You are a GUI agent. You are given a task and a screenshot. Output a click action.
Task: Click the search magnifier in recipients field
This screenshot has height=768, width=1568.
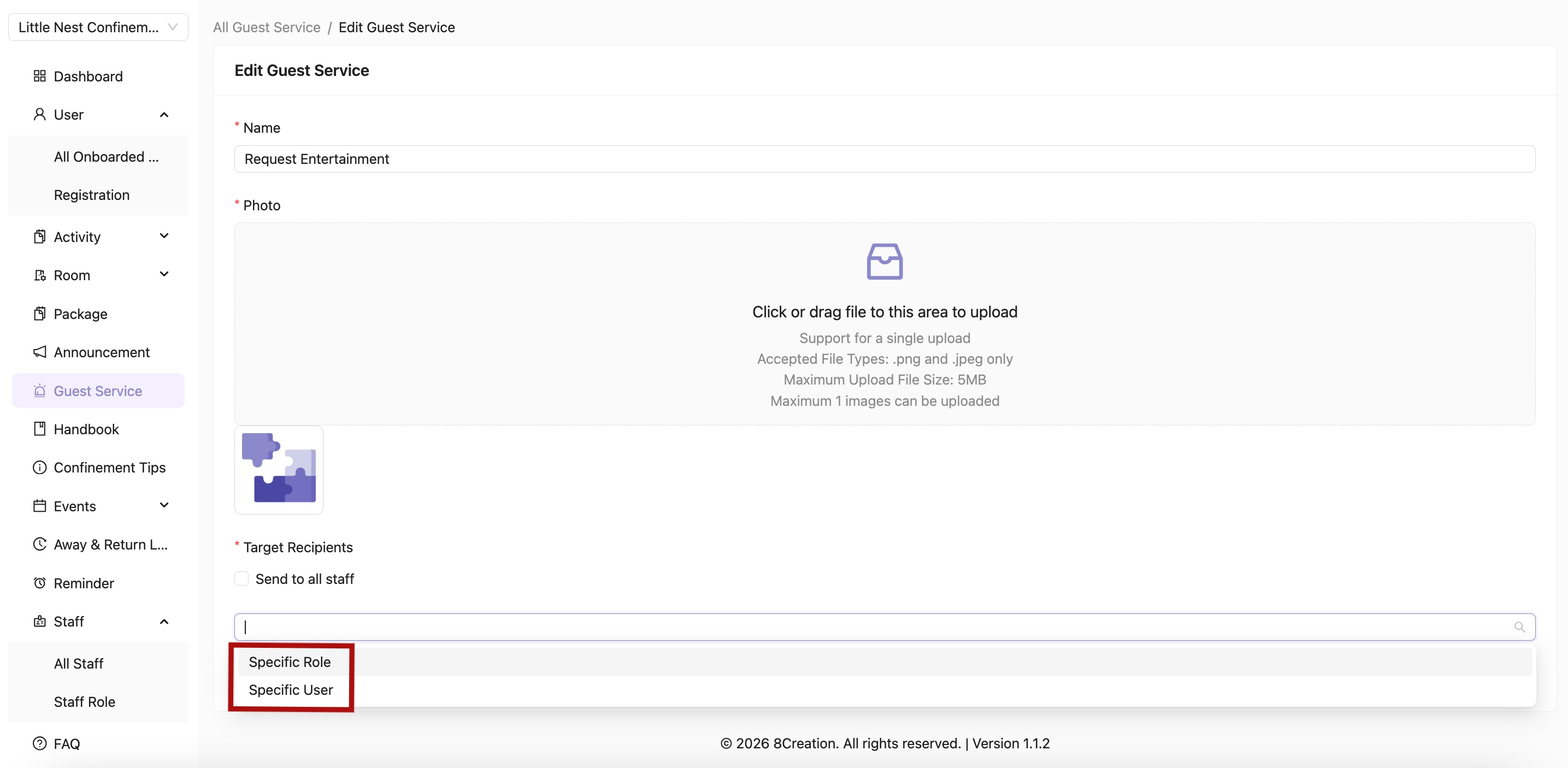pos(1519,627)
